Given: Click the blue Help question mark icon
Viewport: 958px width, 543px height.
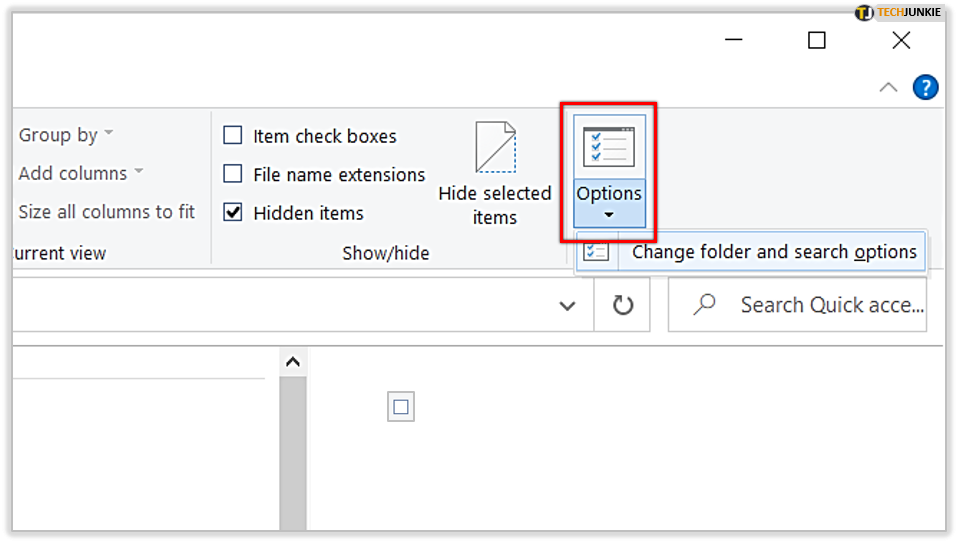Looking at the screenshot, I should (925, 87).
